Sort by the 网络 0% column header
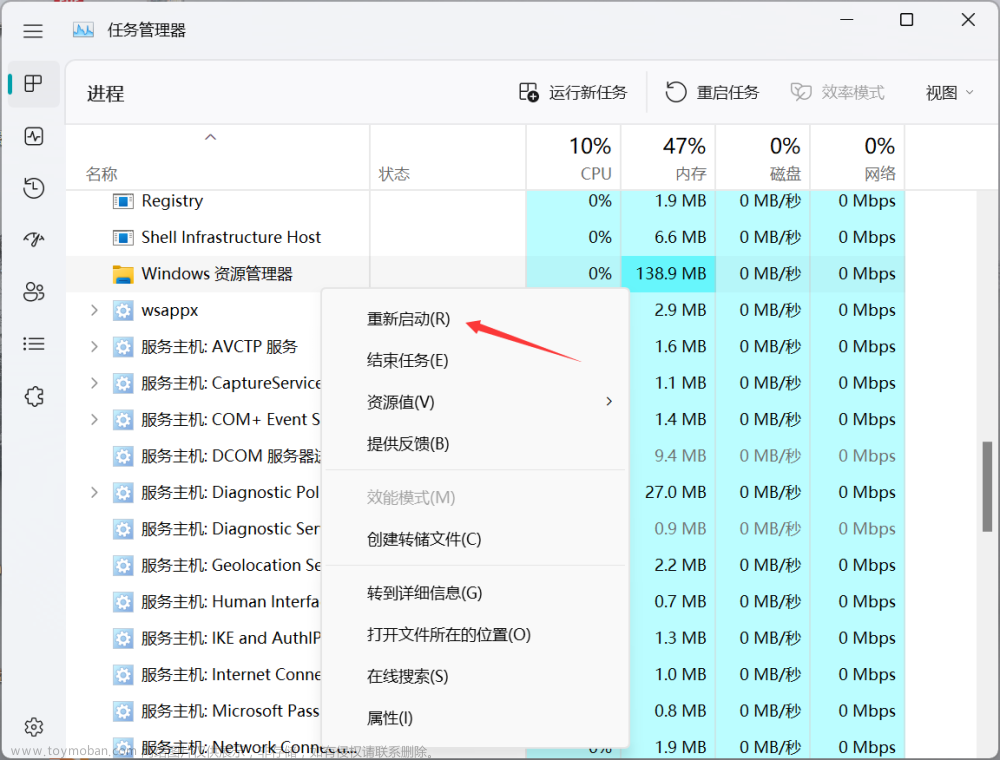Screen dimensions: 1000x760 (857, 157)
